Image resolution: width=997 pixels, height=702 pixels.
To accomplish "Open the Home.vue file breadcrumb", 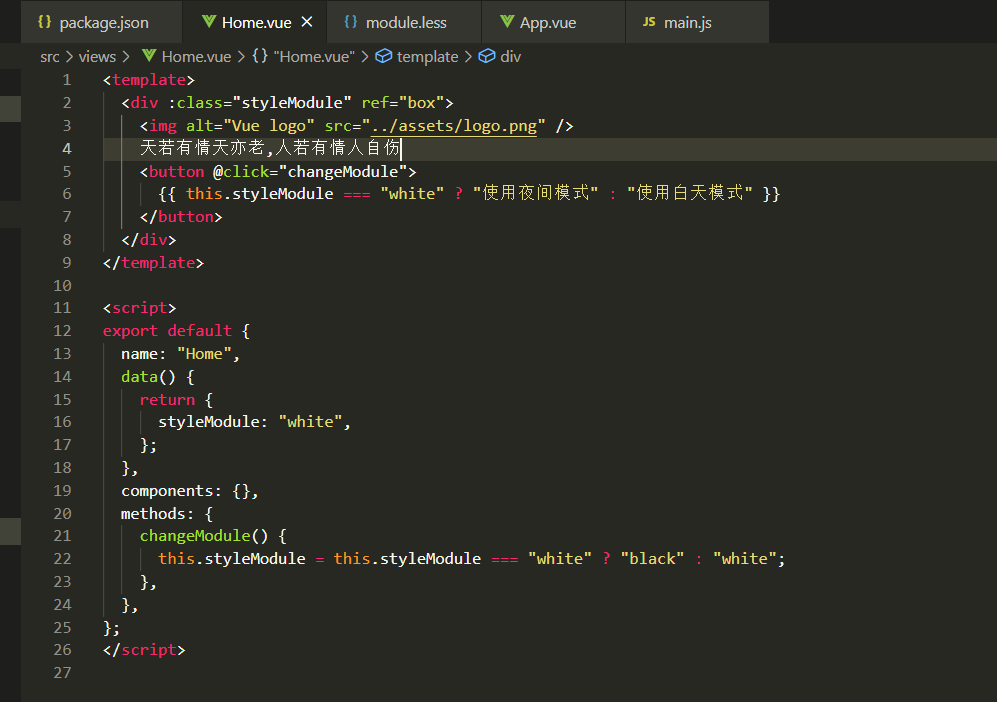I will pos(196,57).
